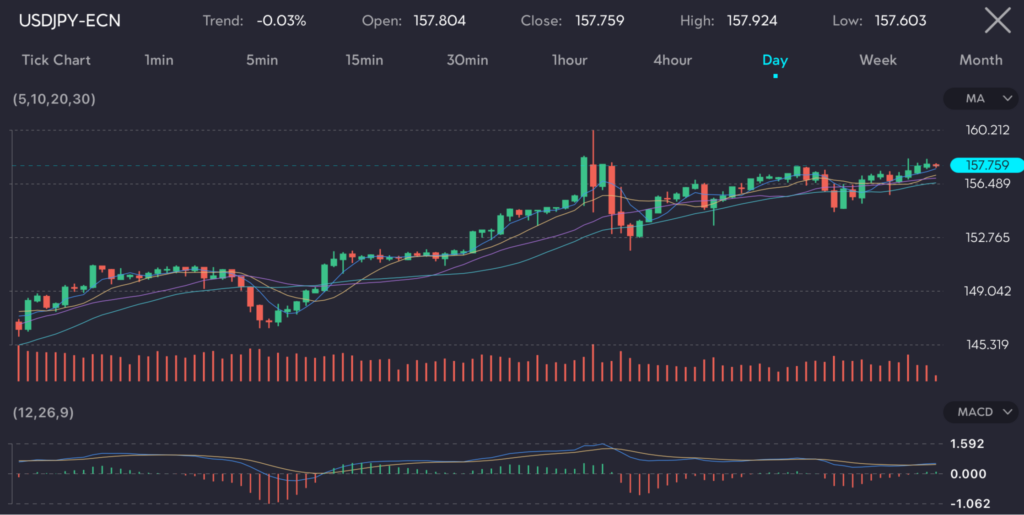1024x515 pixels.
Task: Switch chart to 1hour interval
Action: pos(570,60)
